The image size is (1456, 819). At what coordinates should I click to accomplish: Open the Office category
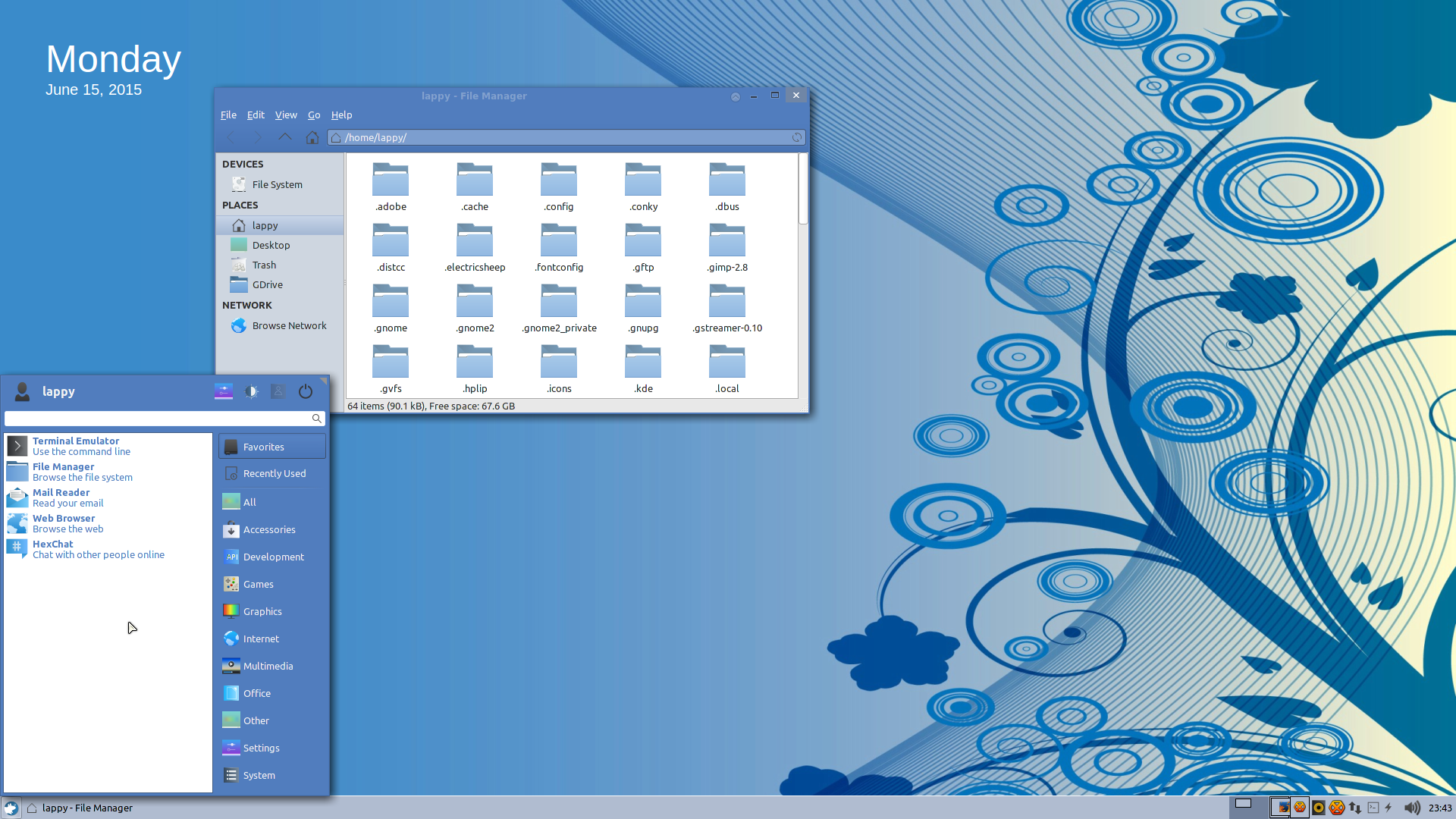coord(272,693)
